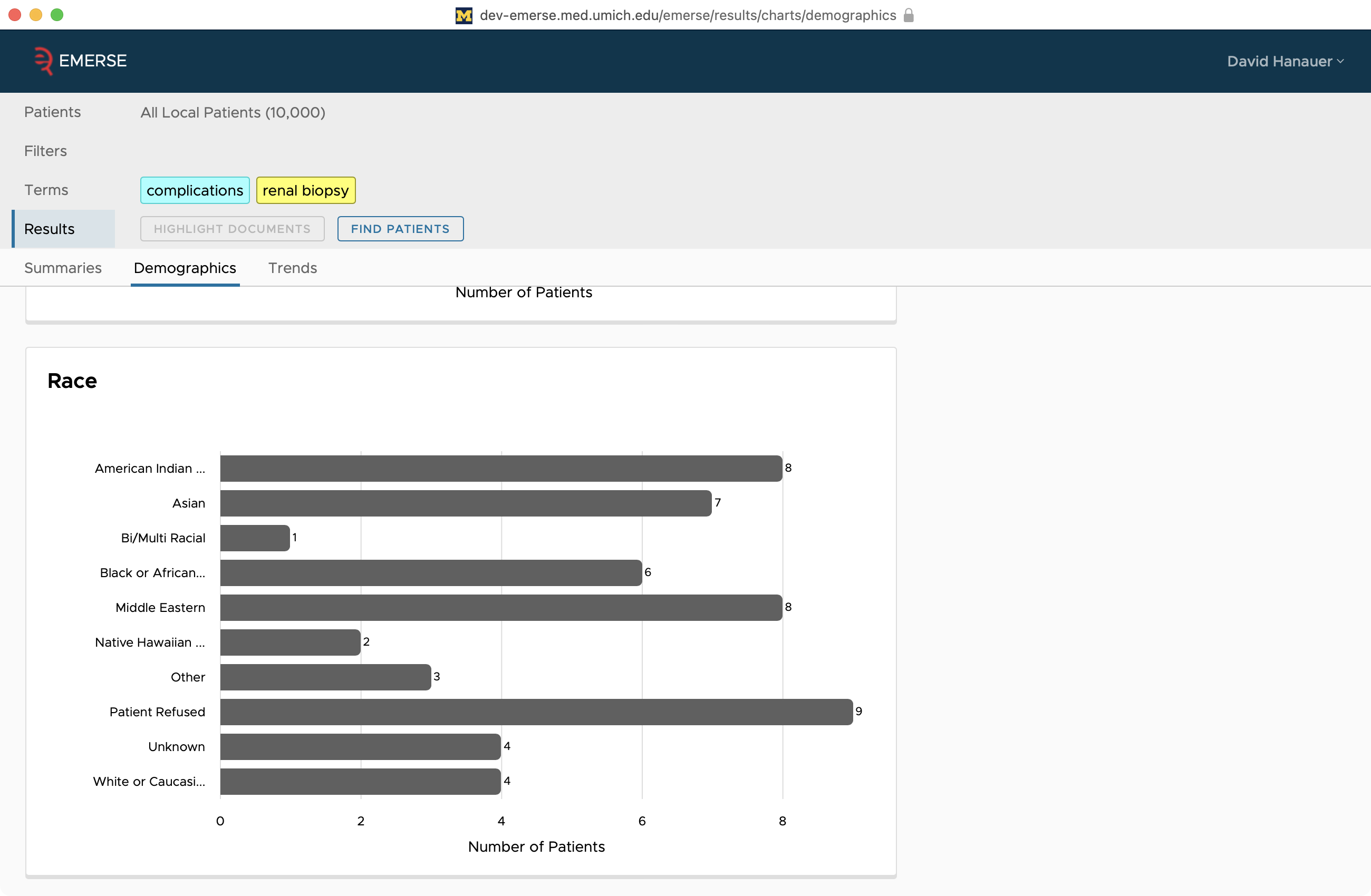This screenshot has width=1371, height=896.
Task: Click the complications term chip
Action: (195, 190)
